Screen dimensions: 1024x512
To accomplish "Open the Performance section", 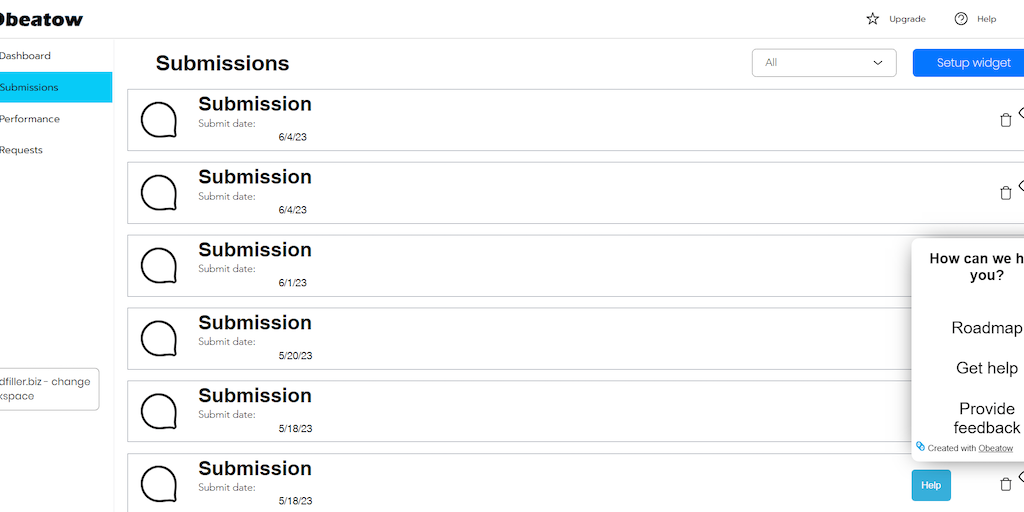I will (30, 119).
